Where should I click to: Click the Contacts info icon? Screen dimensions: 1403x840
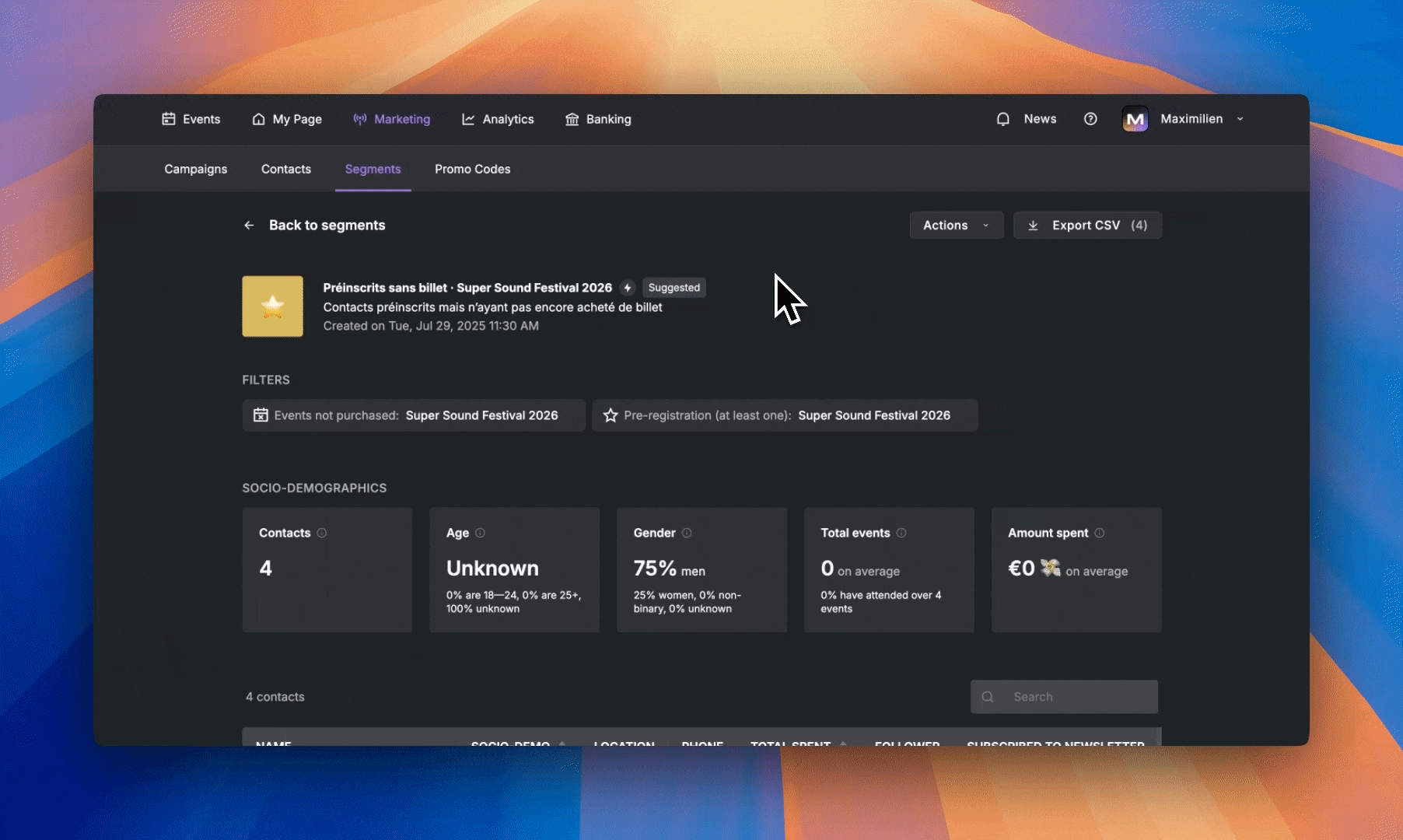(x=321, y=533)
